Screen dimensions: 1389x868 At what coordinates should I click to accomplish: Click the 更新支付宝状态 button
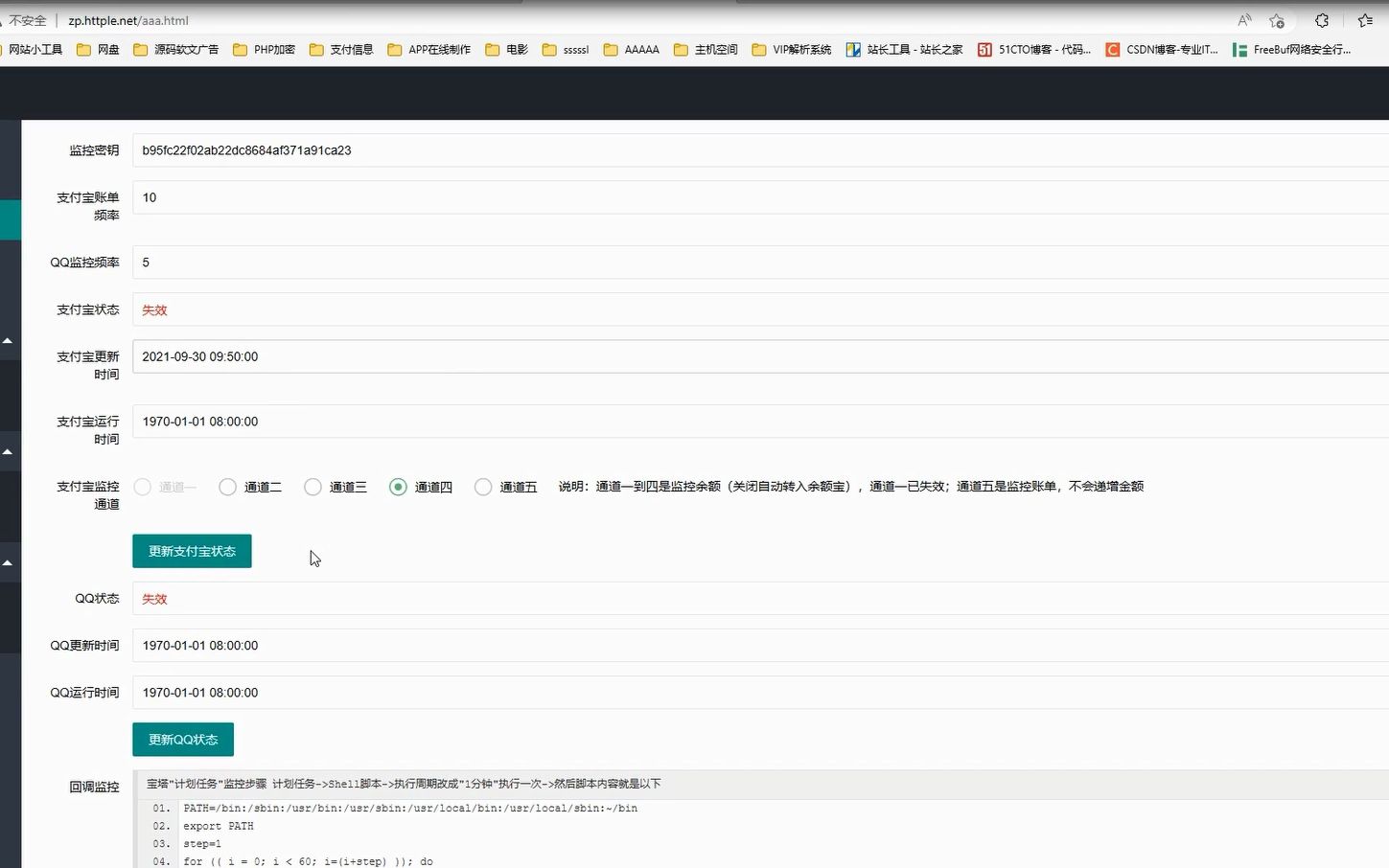click(x=192, y=551)
